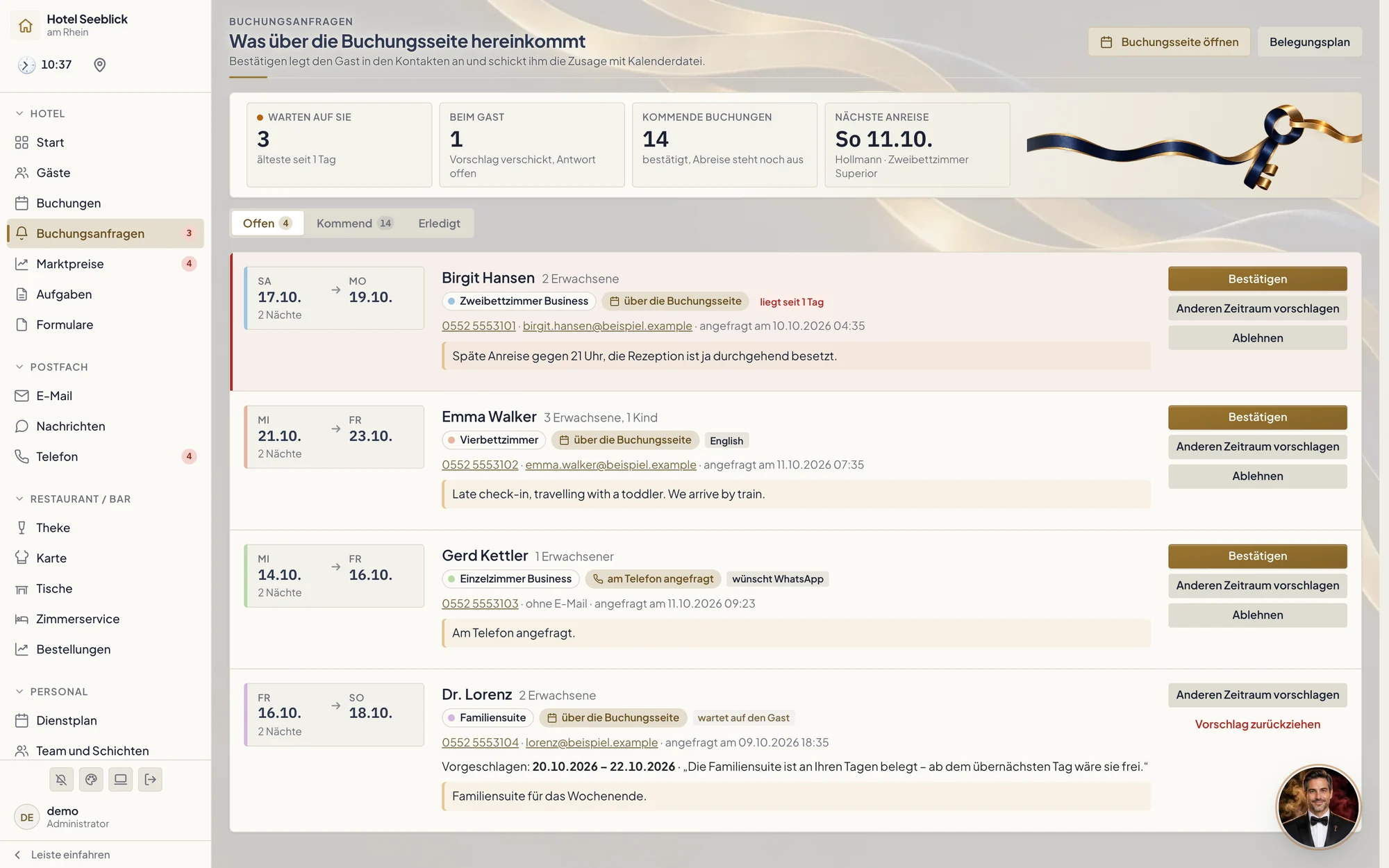The width and height of the screenshot is (1389, 868).
Task: Collapse the RESTAURANT / BAR group
Action: (x=73, y=499)
